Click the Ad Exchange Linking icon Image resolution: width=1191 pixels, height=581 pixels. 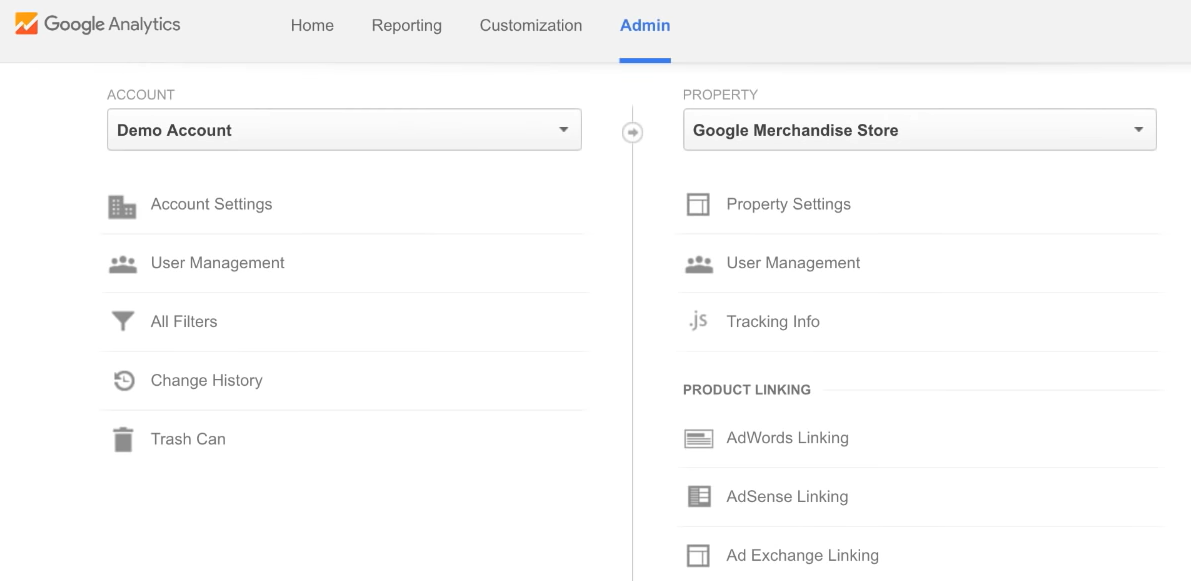698,555
